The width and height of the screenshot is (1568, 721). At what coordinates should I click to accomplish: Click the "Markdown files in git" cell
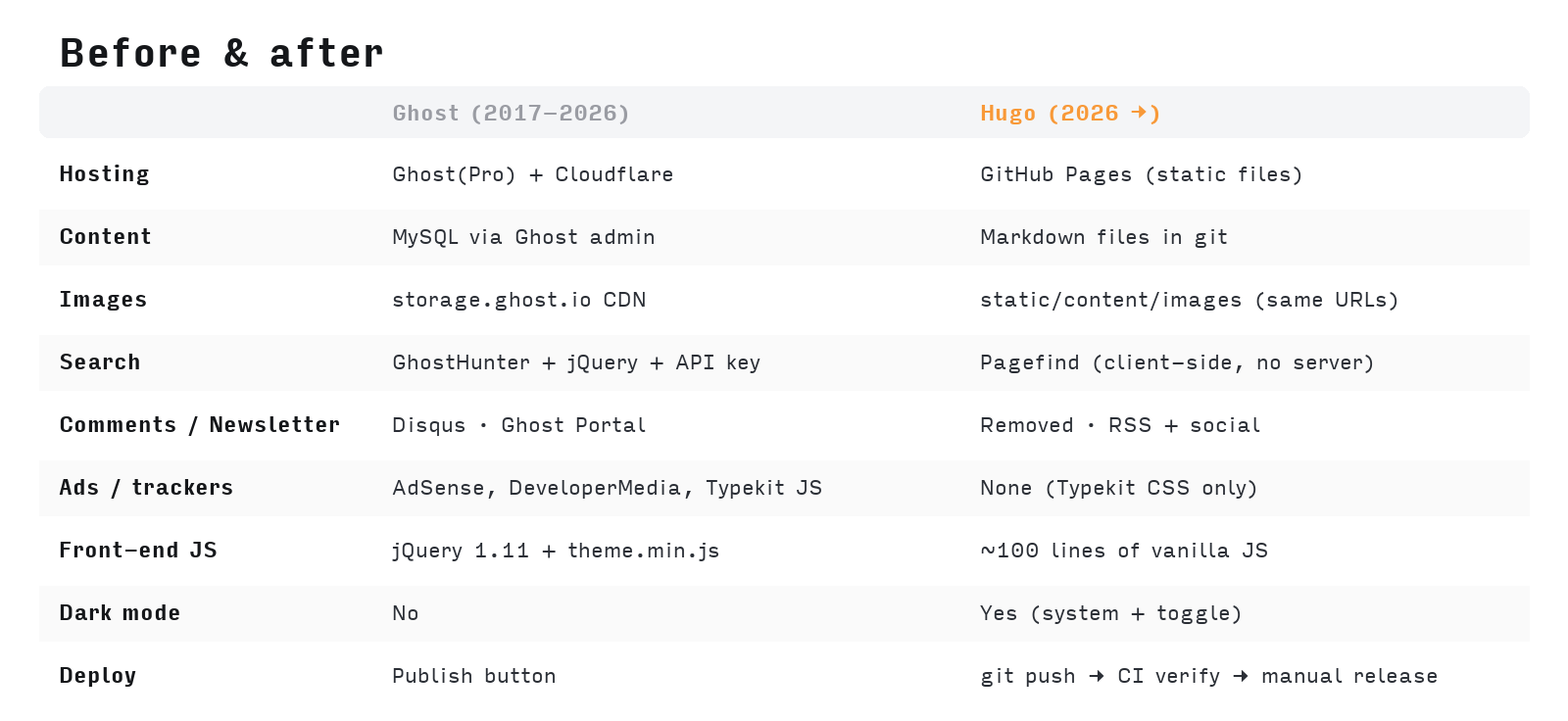pyautogui.click(x=1103, y=237)
